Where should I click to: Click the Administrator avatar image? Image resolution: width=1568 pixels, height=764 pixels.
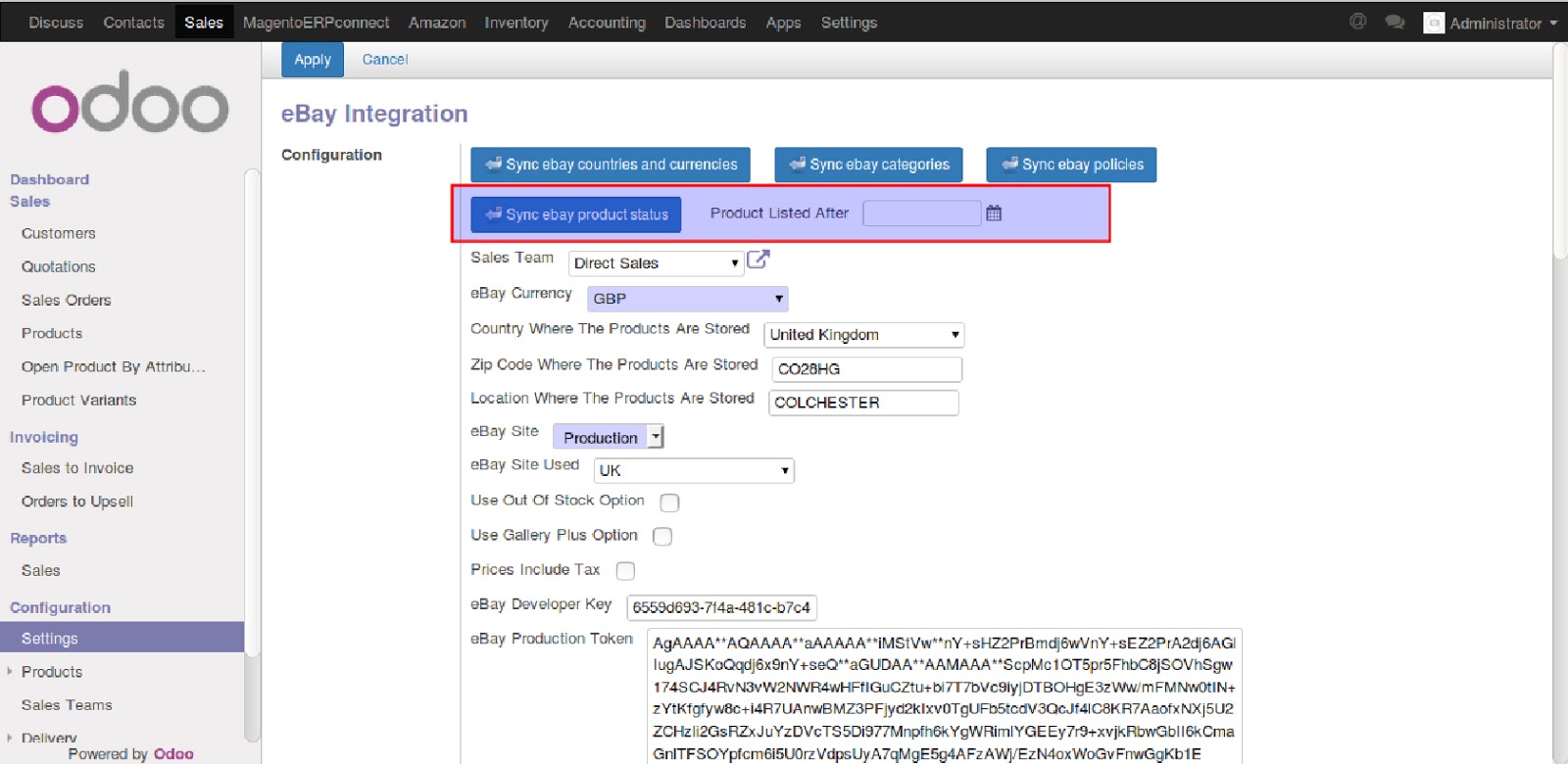(1434, 23)
